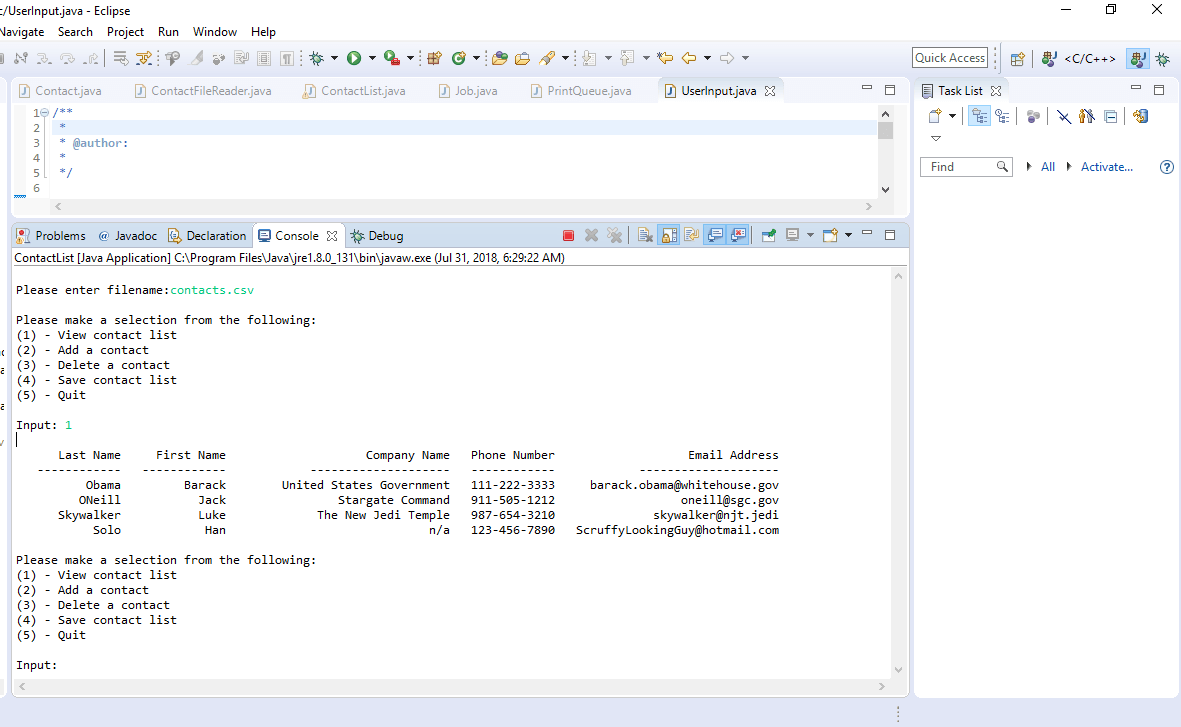Click the Back navigation arrow
Screen dimensions: 1181x727
click(688, 58)
